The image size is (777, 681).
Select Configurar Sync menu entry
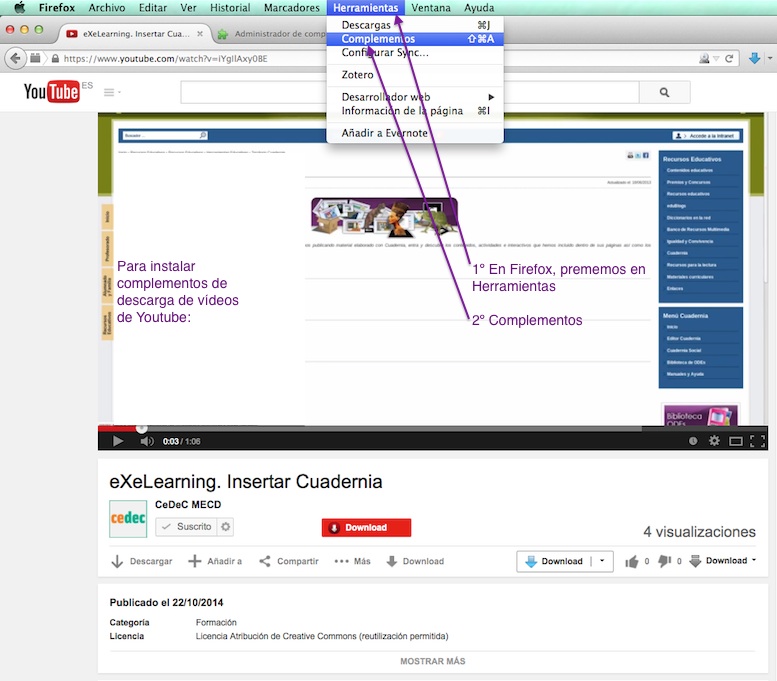click(415, 53)
